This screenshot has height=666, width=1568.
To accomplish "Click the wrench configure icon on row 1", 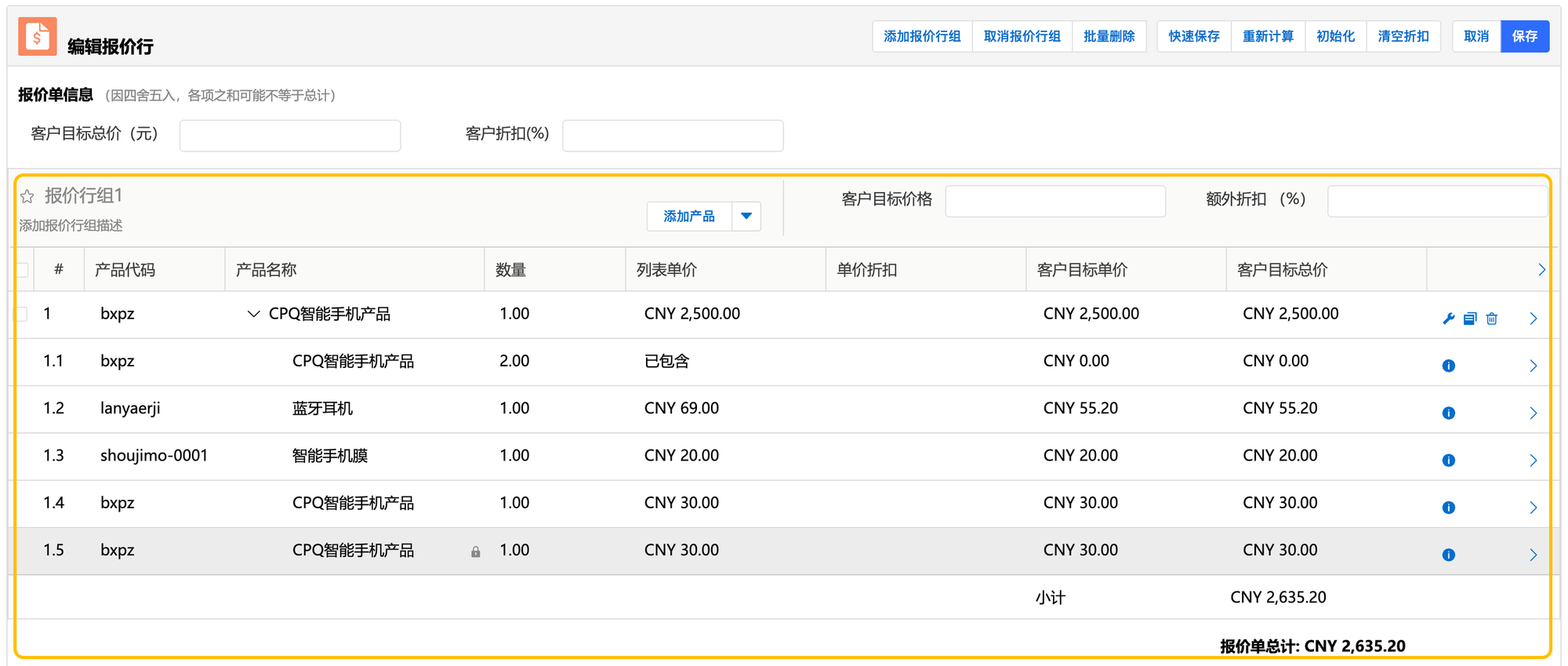I will (1448, 318).
